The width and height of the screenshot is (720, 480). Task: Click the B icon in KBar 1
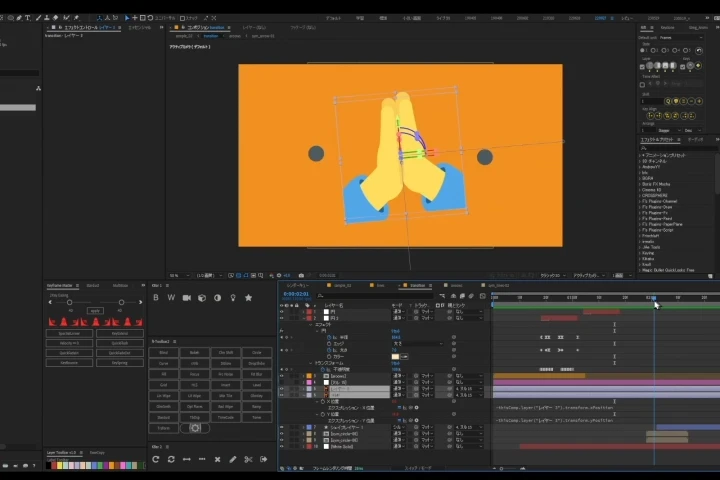click(x=156, y=298)
